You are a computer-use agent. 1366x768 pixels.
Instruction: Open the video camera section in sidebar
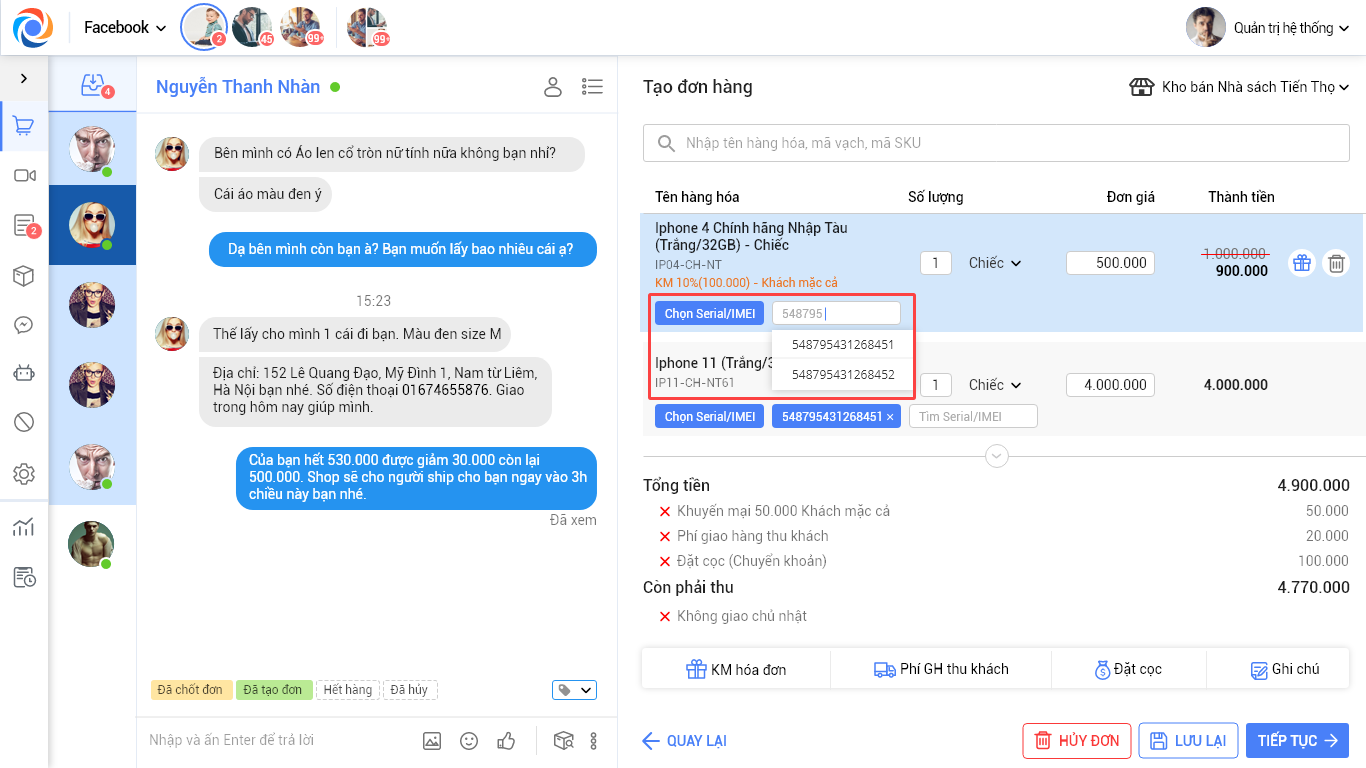24,176
